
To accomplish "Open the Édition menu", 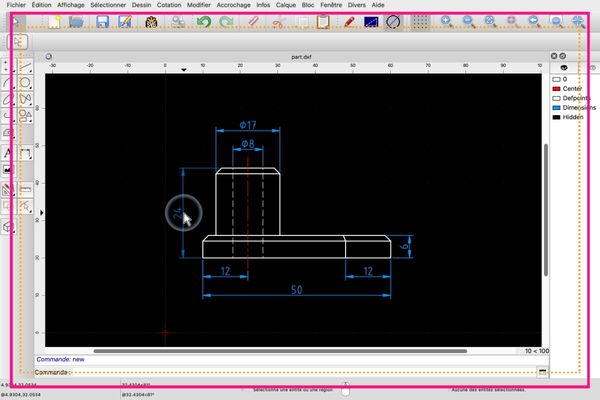I will pyautogui.click(x=41, y=5).
